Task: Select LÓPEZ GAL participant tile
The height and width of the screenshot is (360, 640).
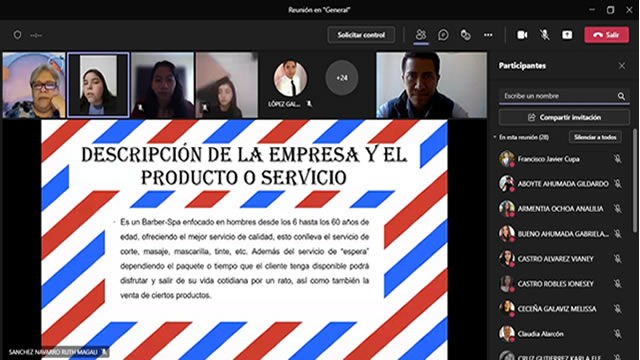Action: point(290,85)
